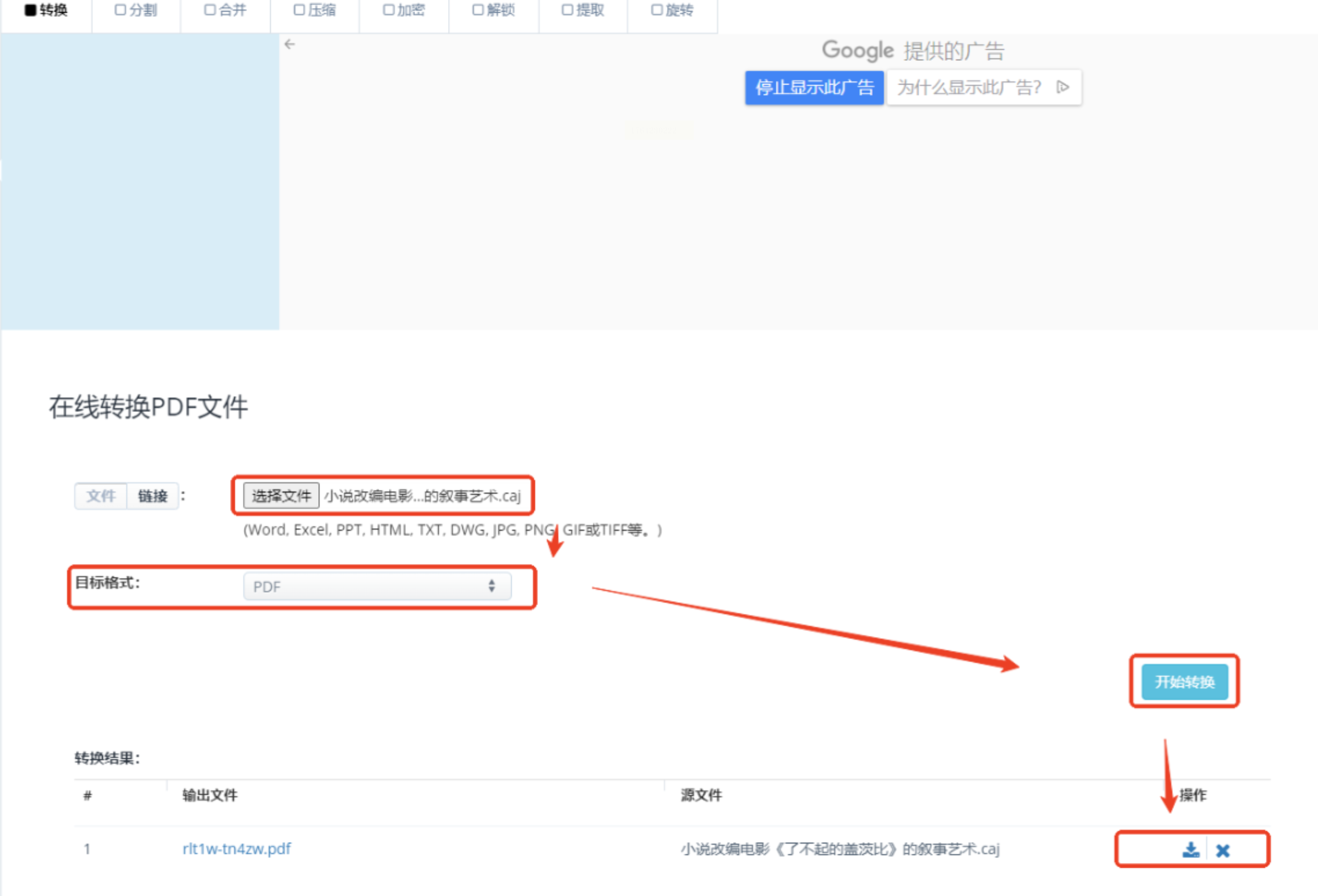Go to the 加密 tab

(x=404, y=10)
